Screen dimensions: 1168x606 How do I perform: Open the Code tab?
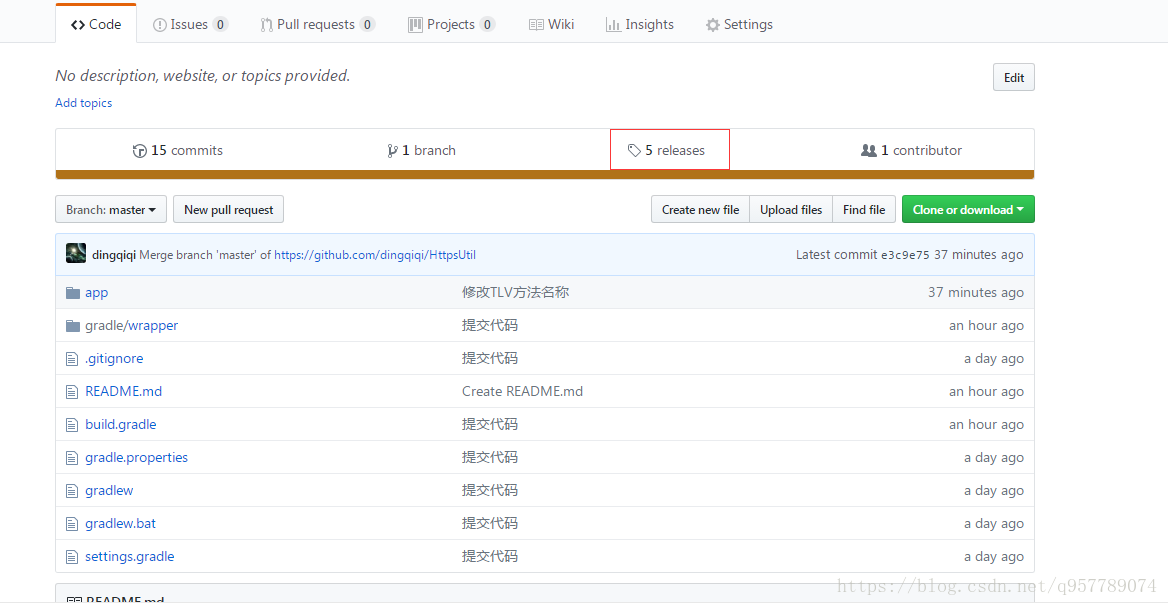[x=96, y=24]
